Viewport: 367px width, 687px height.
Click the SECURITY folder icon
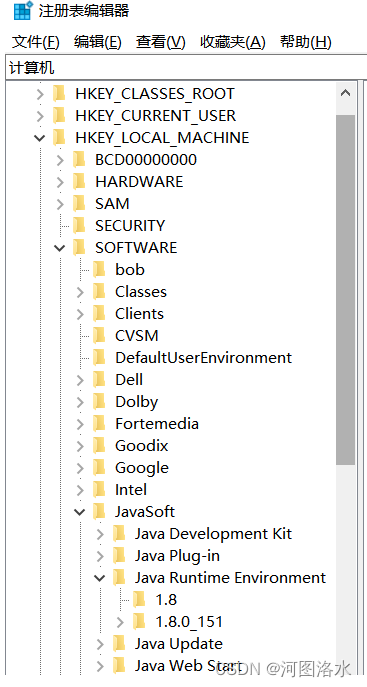click(79, 226)
